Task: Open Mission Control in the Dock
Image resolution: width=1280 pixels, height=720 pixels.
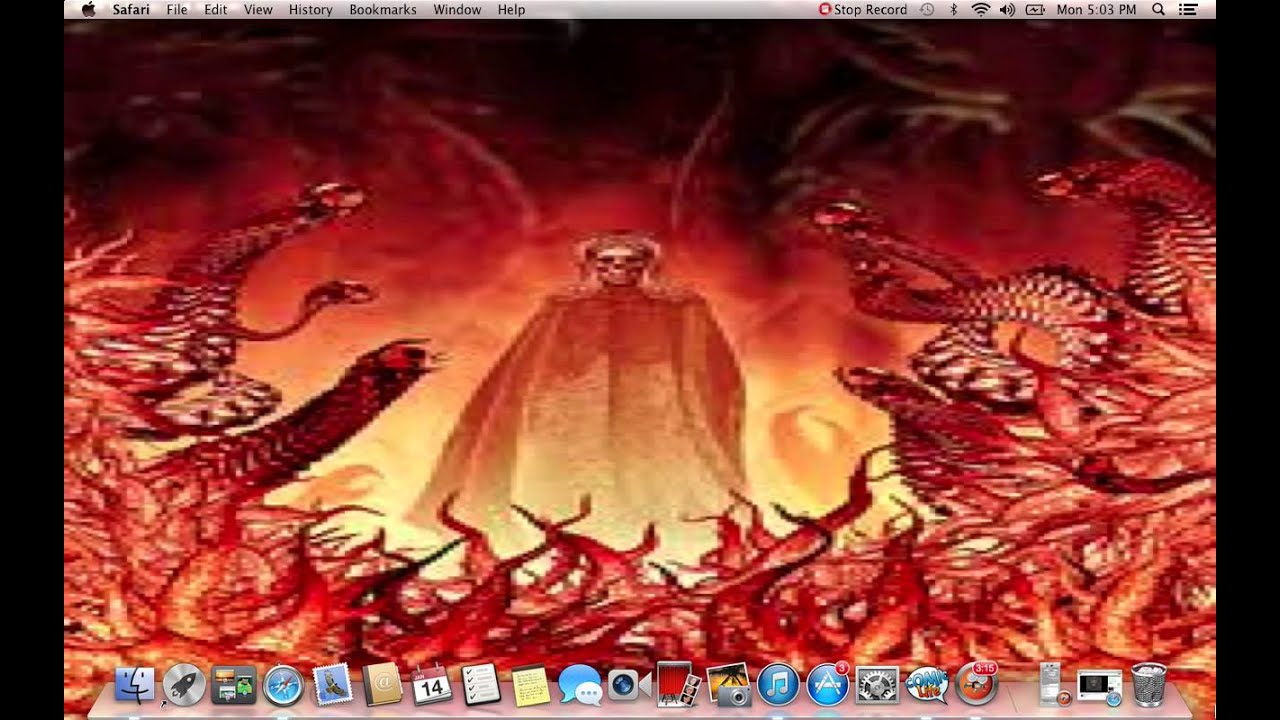Action: 233,685
